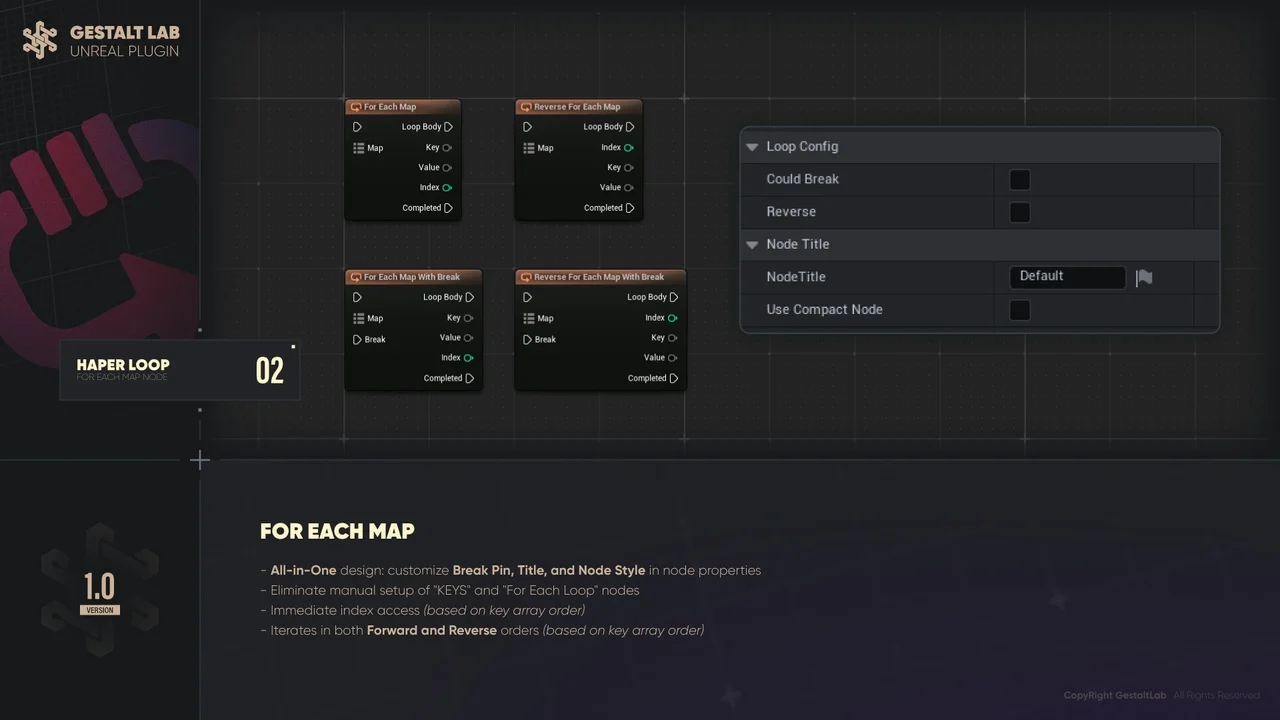Click the CopyRight GestaltLab text

click(x=1114, y=696)
